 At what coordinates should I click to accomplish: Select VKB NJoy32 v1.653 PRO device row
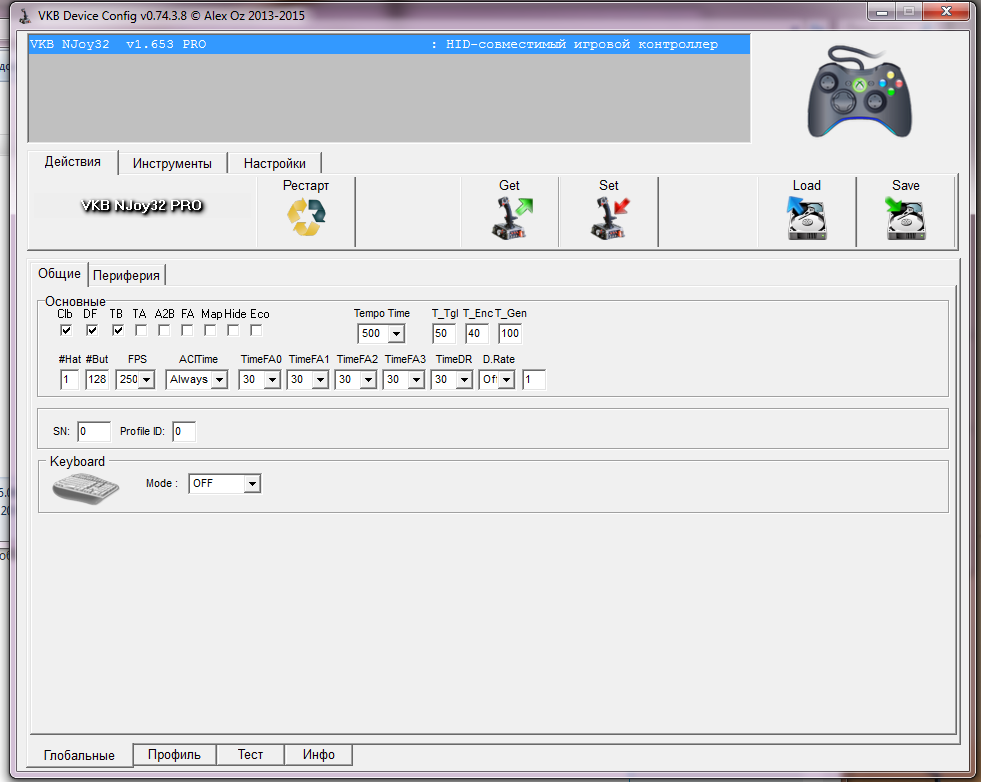389,44
